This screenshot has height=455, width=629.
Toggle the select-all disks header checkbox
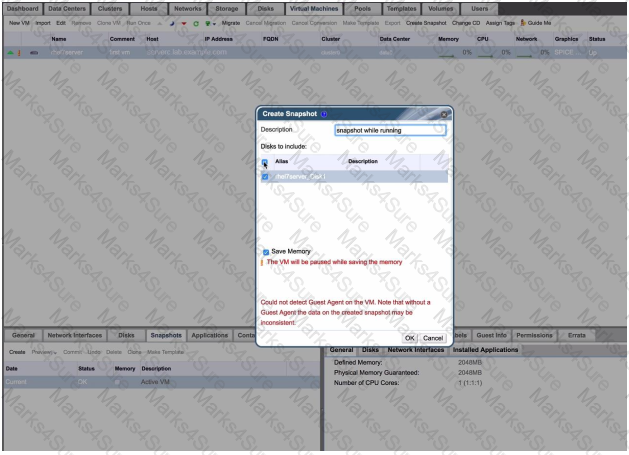tap(265, 161)
